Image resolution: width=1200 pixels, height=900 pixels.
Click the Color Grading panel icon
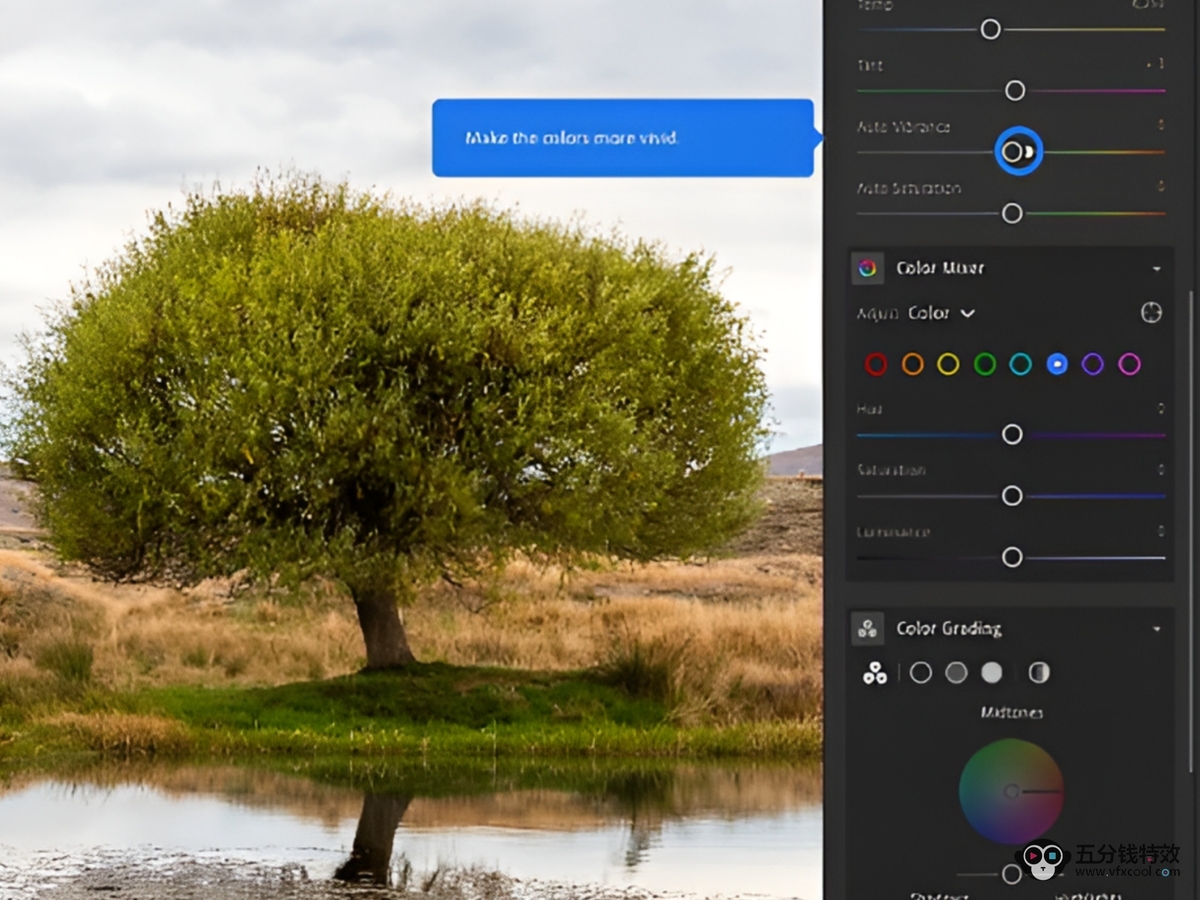(x=867, y=629)
